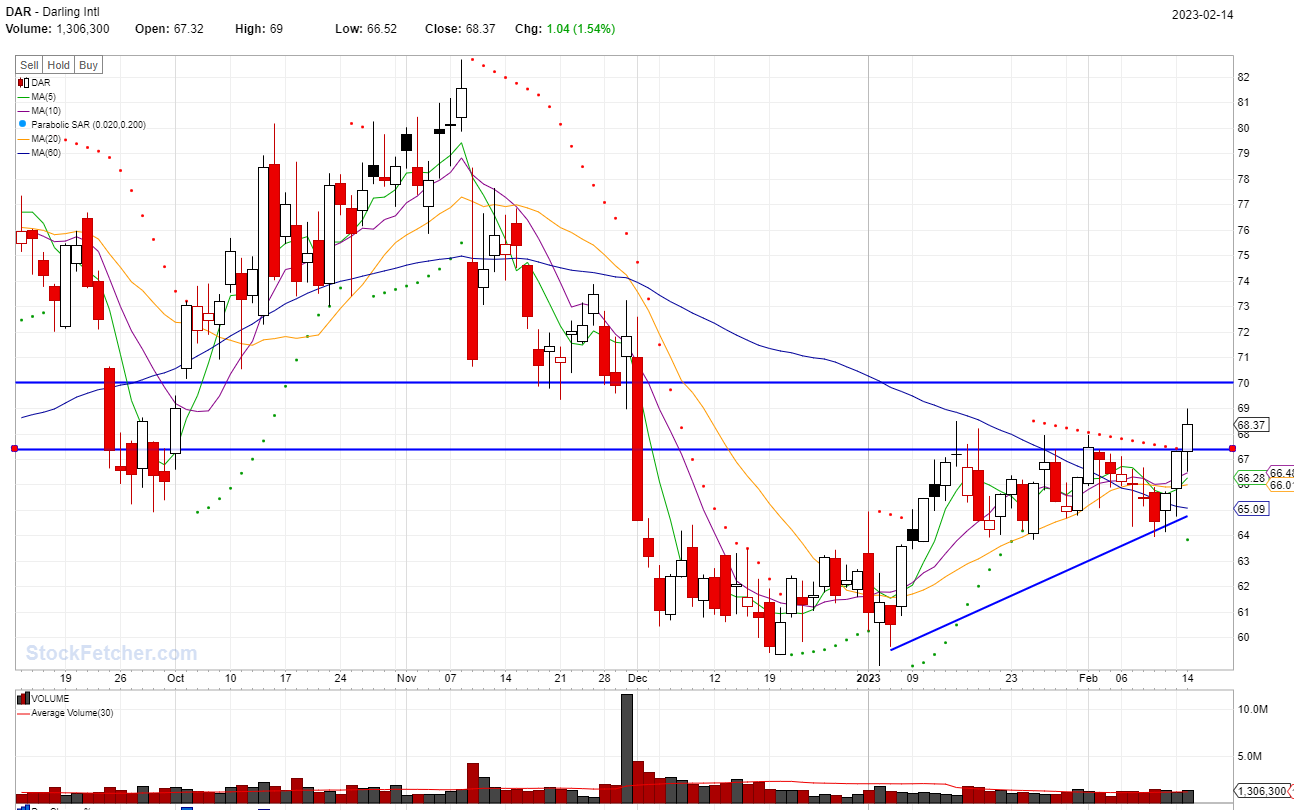
Task: Click the 'Open: 67.32' header value
Action: pos(169,29)
